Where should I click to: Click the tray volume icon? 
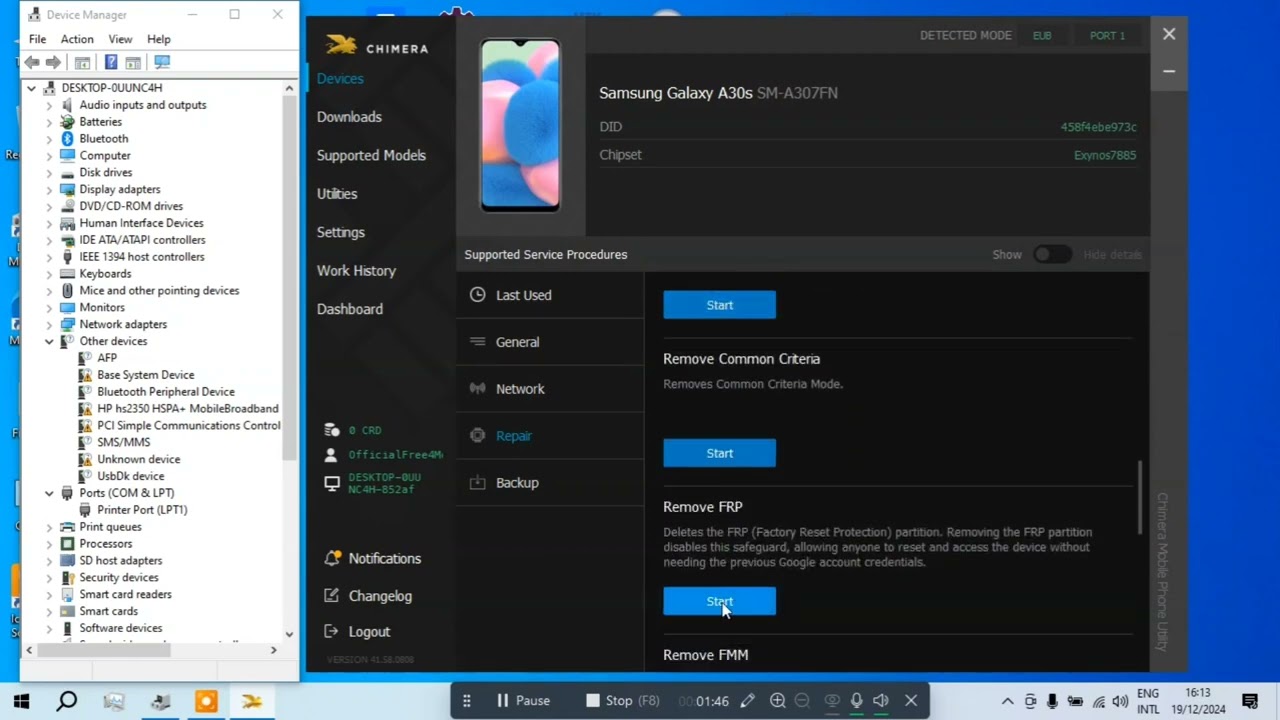(x=1120, y=701)
